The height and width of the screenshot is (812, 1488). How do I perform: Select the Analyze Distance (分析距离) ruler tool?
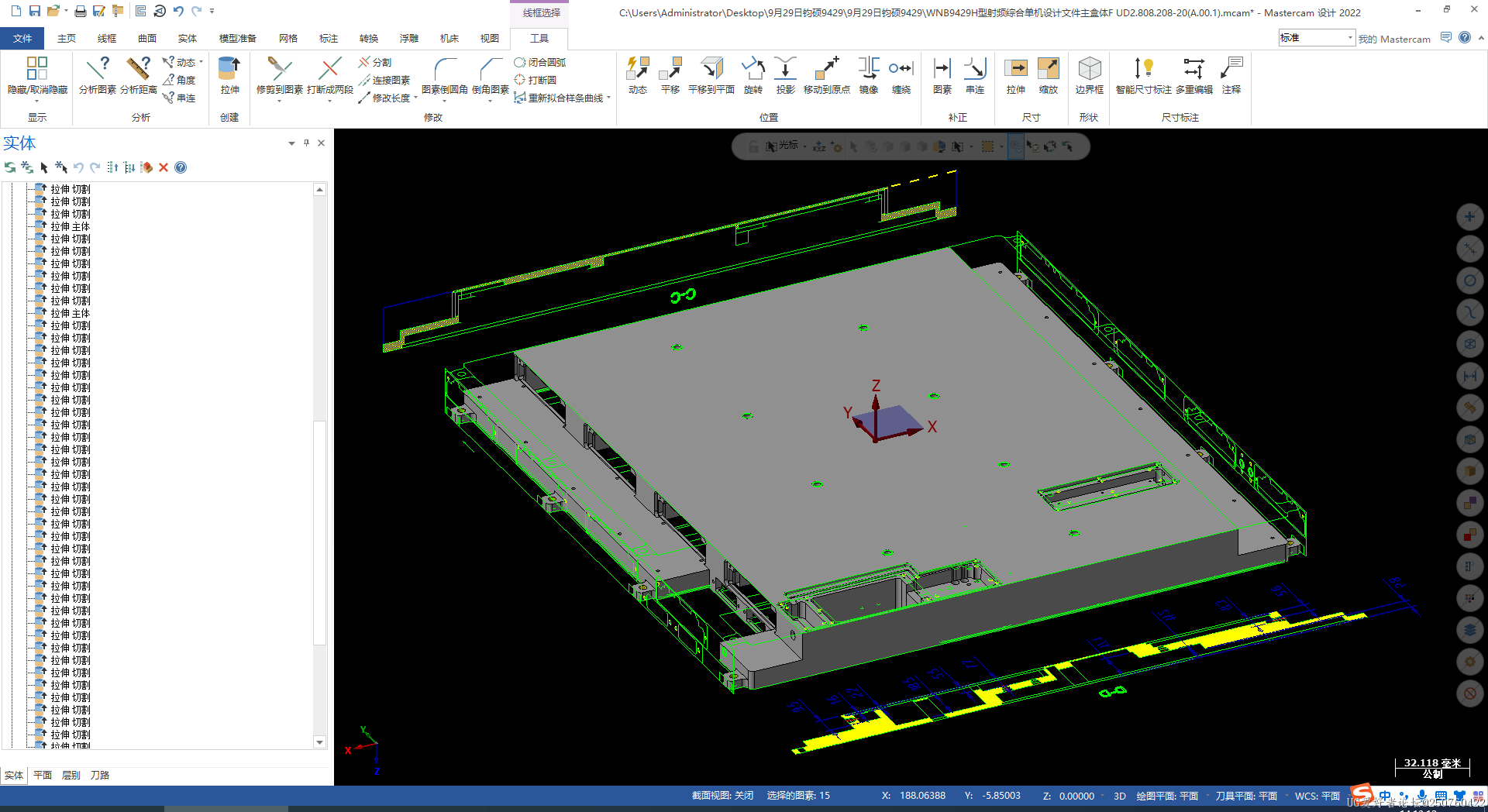tap(139, 76)
